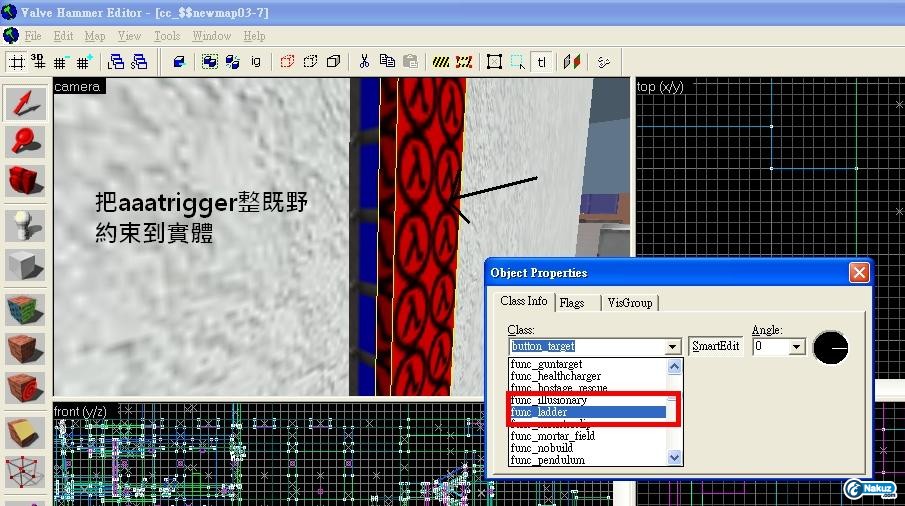Toggle the auto-selection cursor icon
Screen dimensions: 905x506
(x=518, y=62)
